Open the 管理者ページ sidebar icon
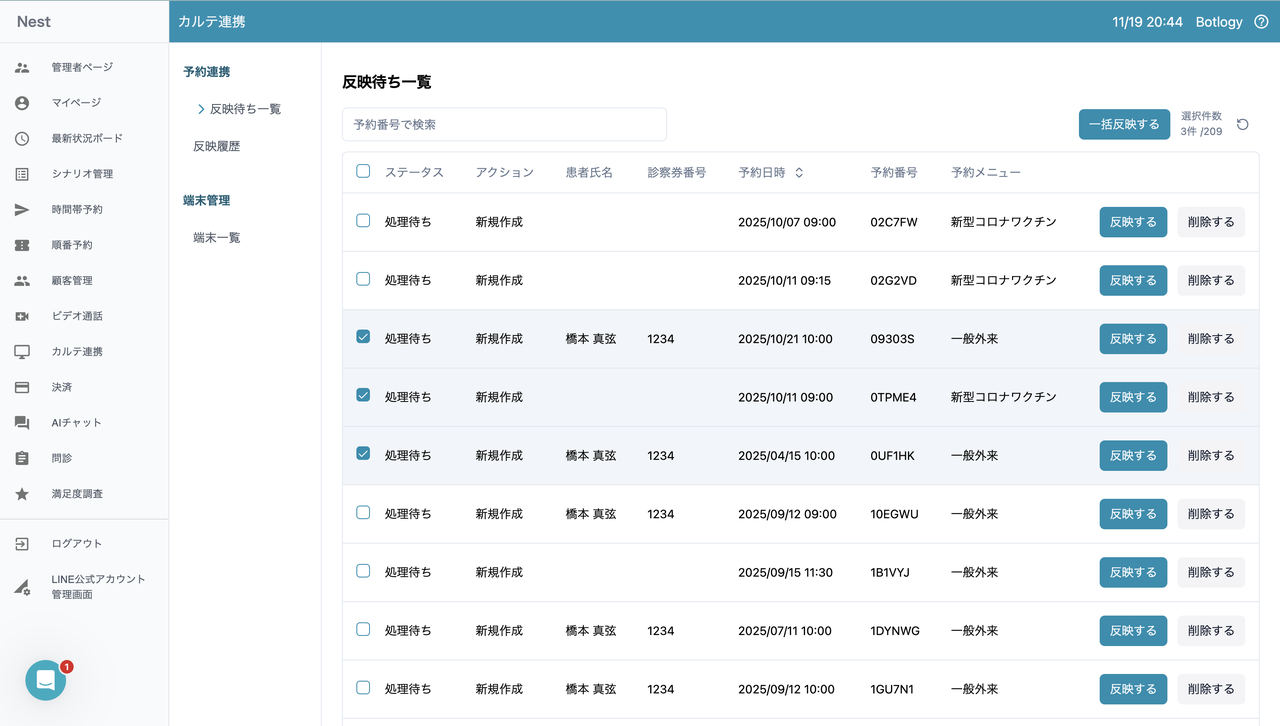 point(22,67)
